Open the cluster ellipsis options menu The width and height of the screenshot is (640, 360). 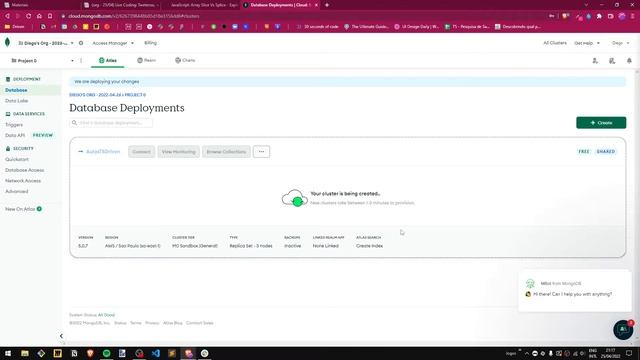[261, 151]
